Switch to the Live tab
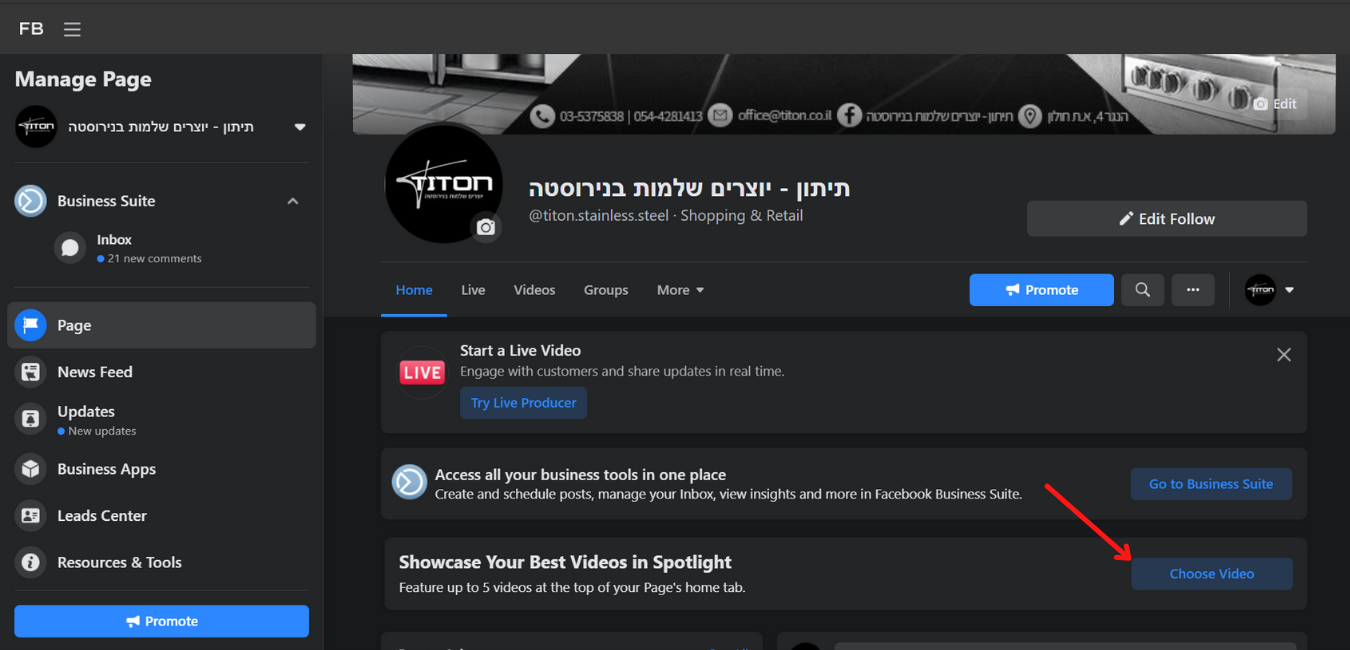 (x=473, y=290)
